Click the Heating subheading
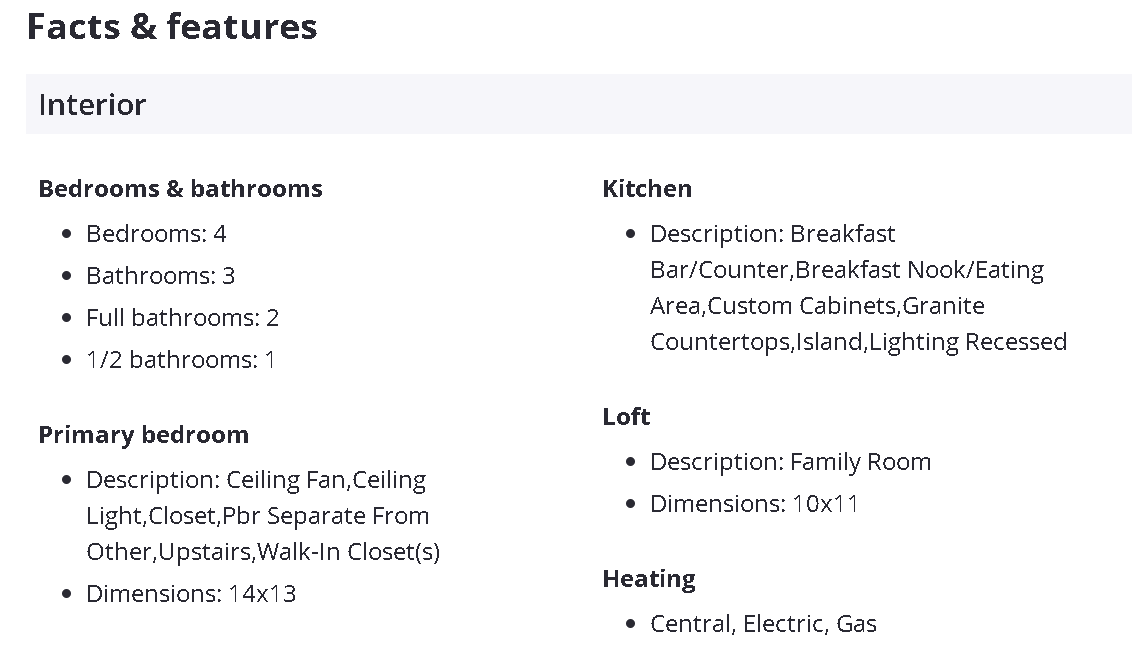 (x=649, y=579)
